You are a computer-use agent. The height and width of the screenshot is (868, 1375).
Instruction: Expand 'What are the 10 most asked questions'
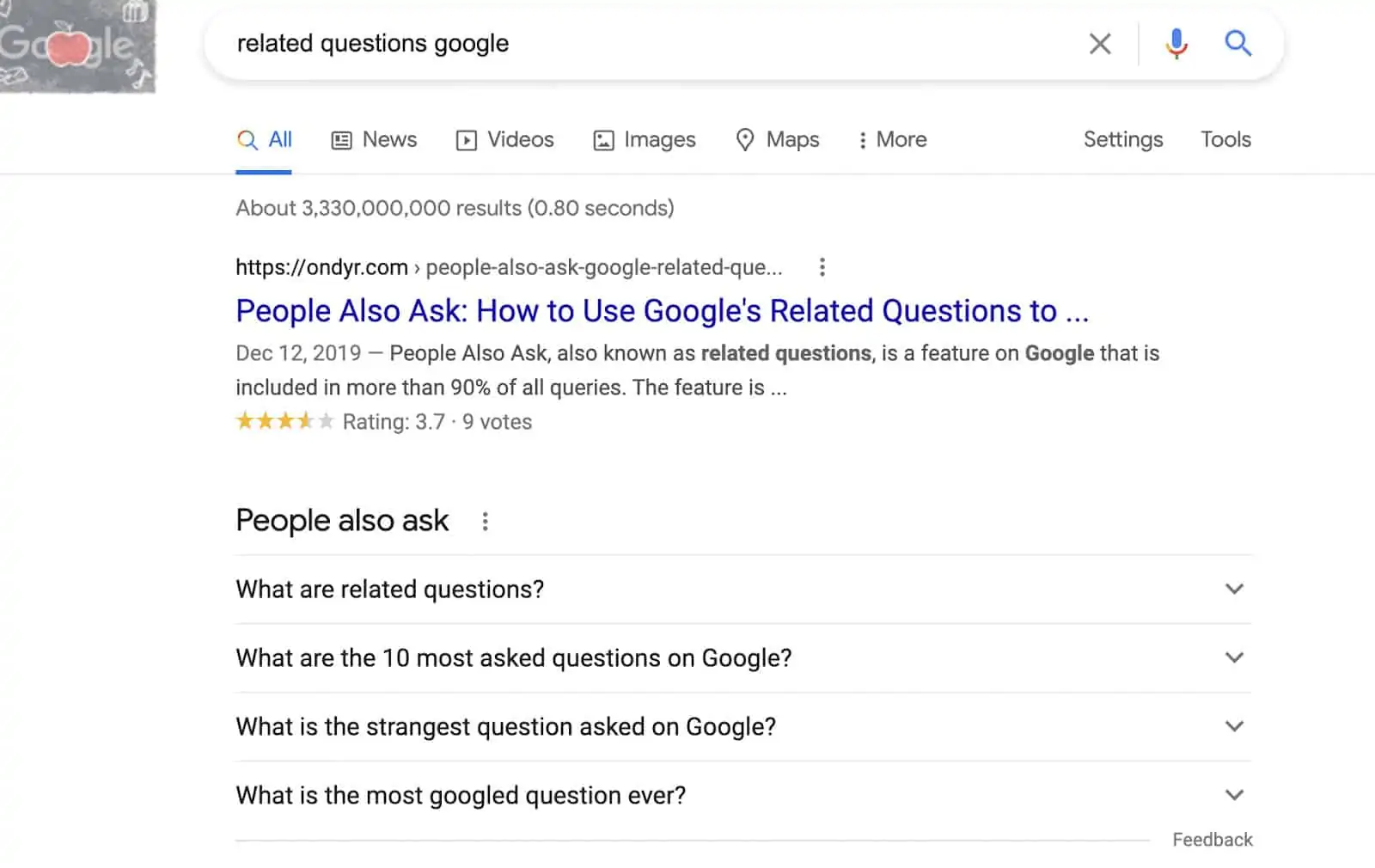coord(743,658)
